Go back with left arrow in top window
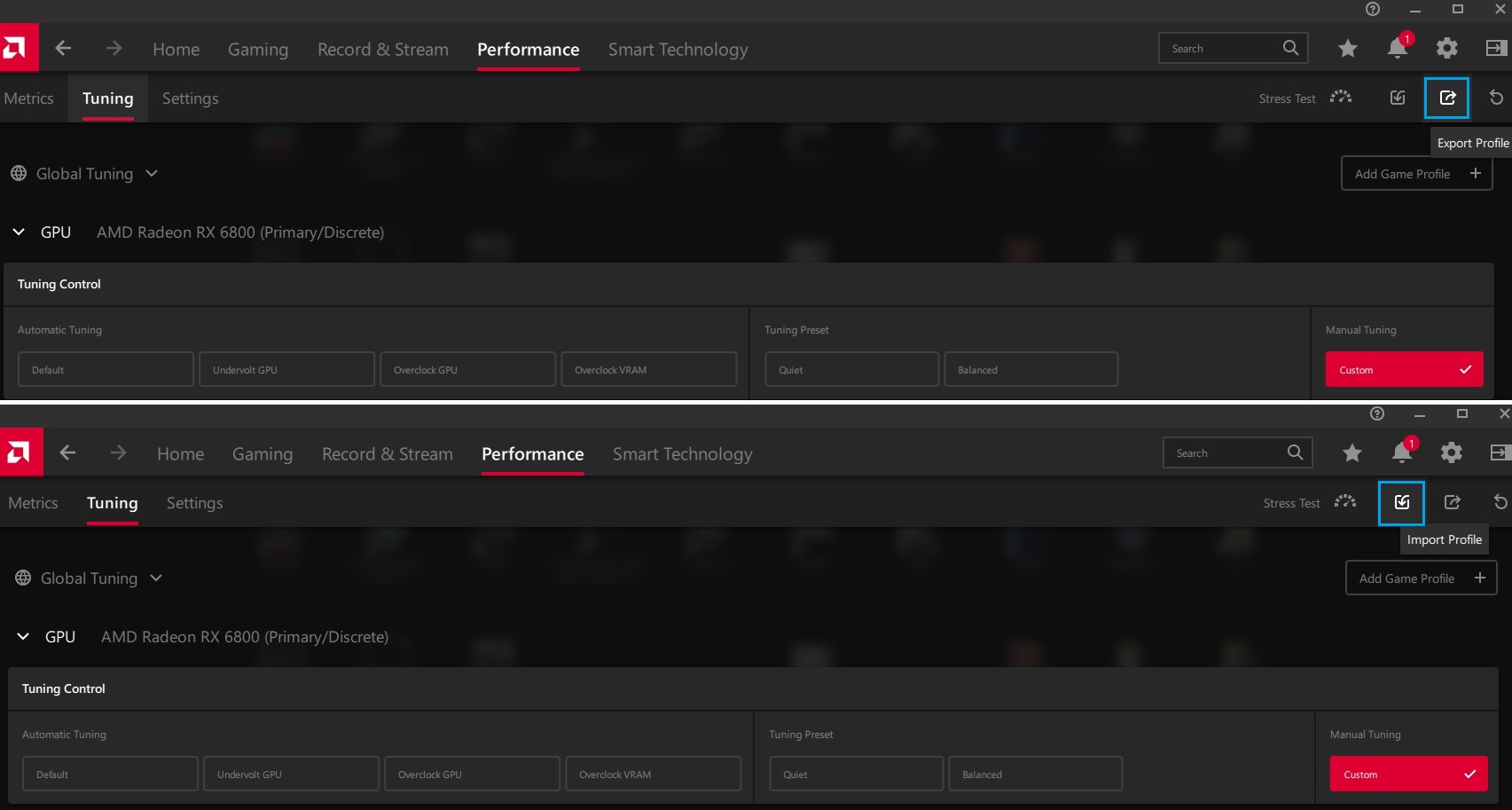1512x810 pixels. 63,48
